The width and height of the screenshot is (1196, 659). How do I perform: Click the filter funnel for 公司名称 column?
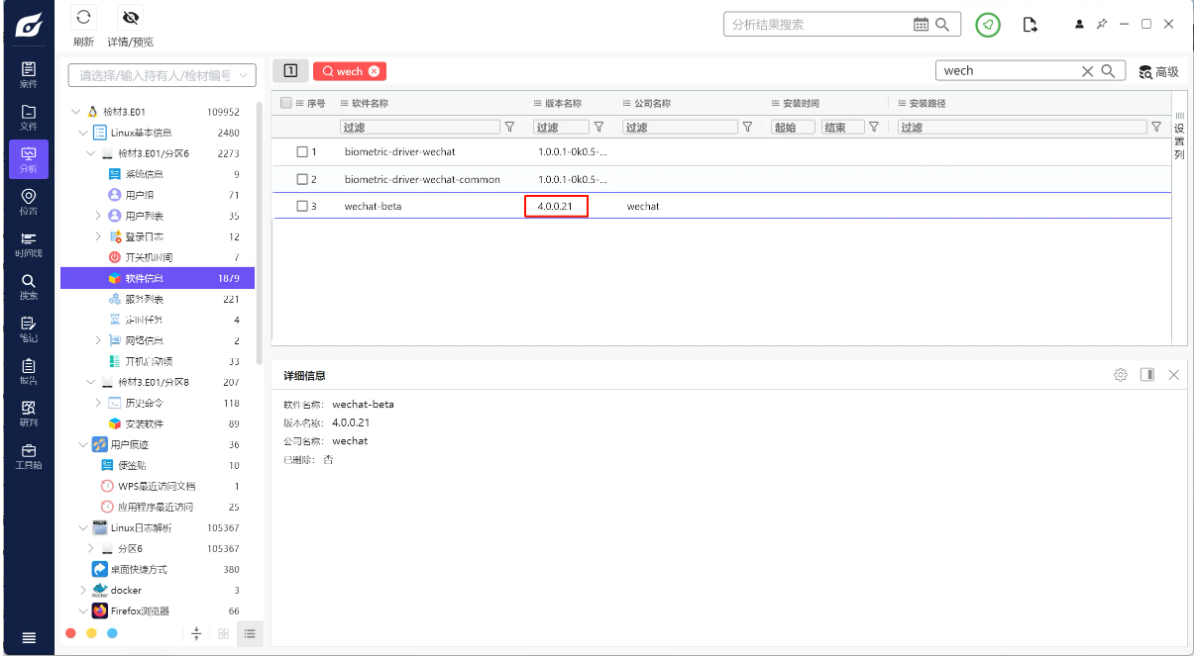tap(748, 127)
